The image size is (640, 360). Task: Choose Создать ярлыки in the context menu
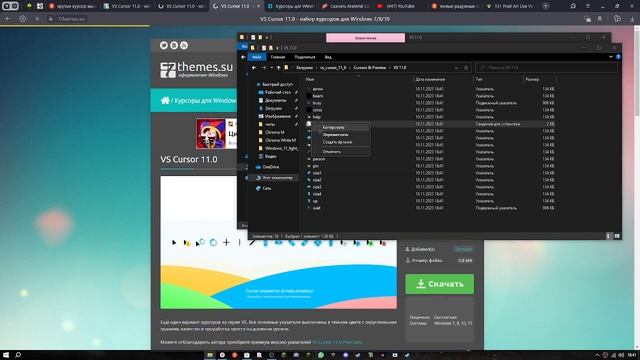(337, 142)
